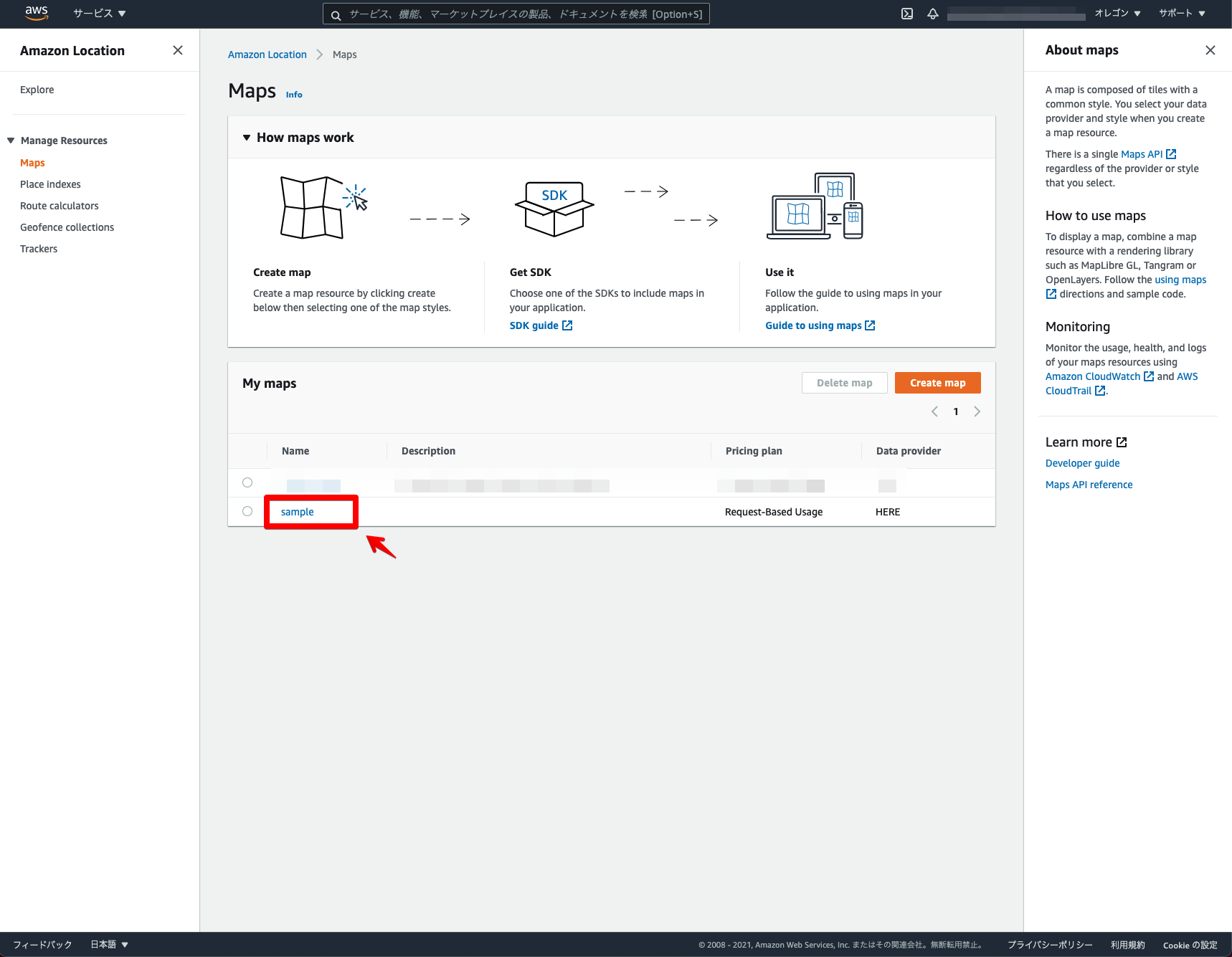Open AWS CloudShell from the top bar

coord(906,14)
